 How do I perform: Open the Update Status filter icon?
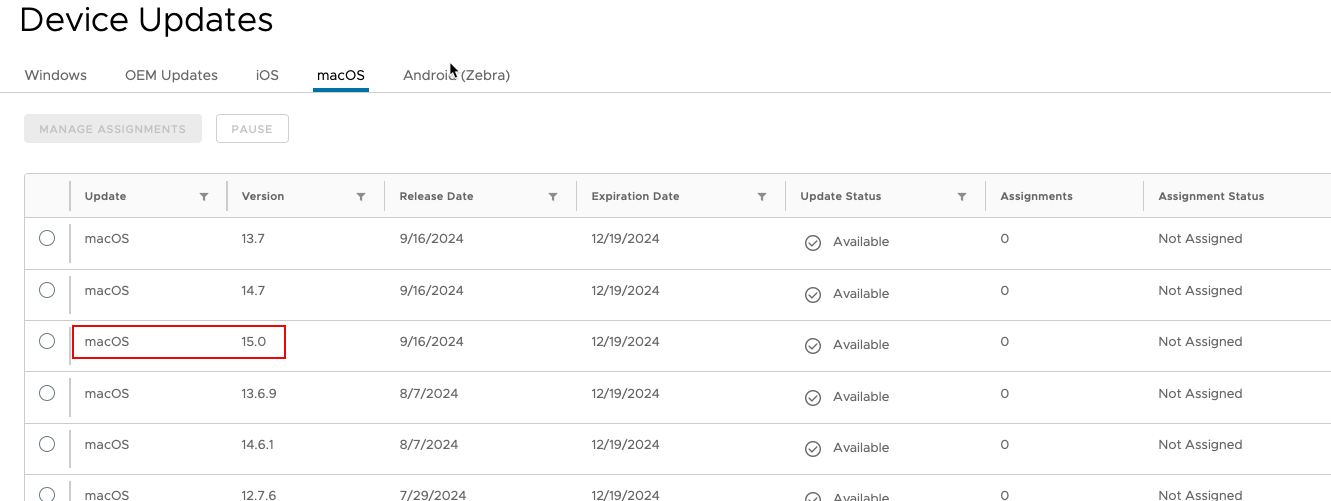tap(962, 197)
